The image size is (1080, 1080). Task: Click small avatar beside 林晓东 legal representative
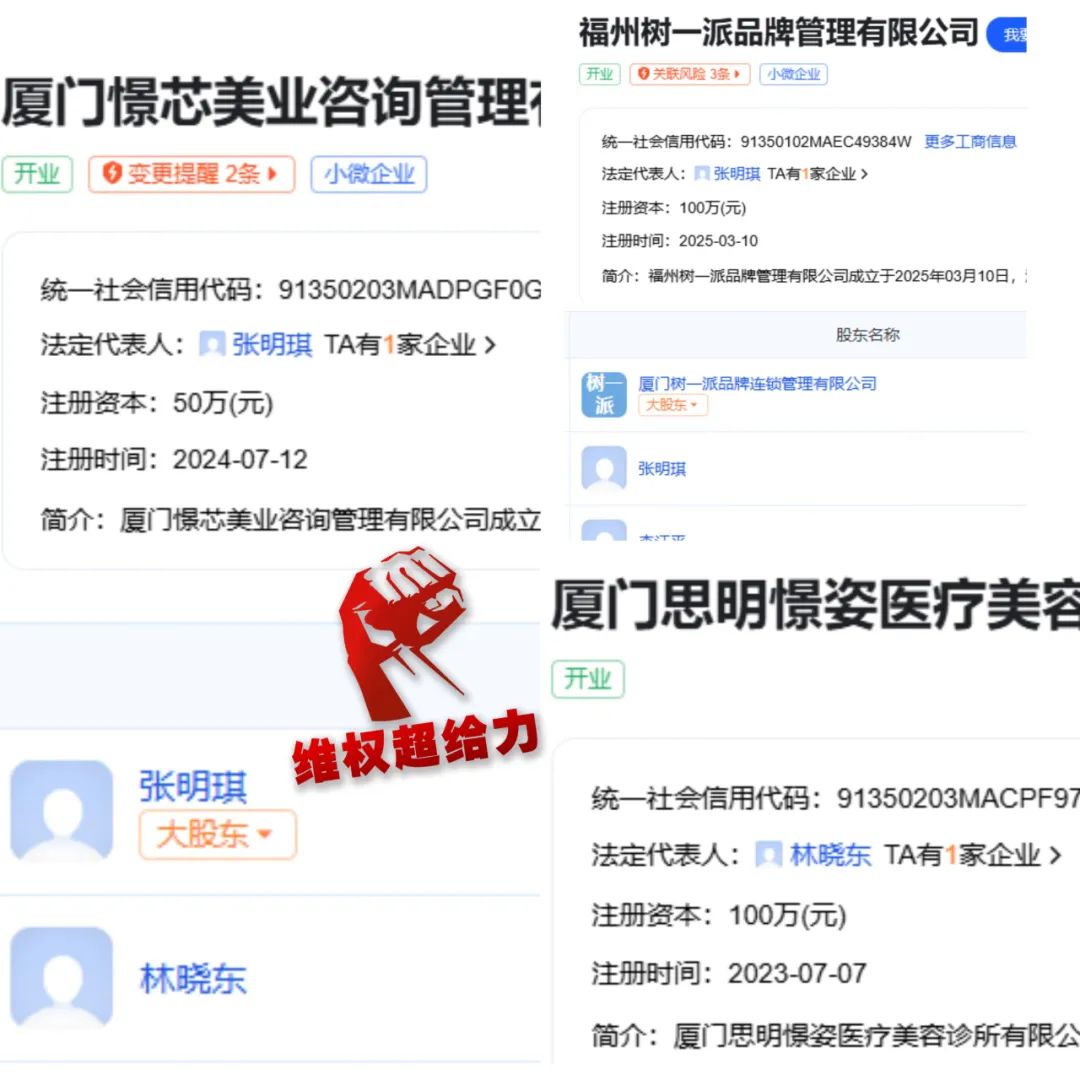(769, 855)
